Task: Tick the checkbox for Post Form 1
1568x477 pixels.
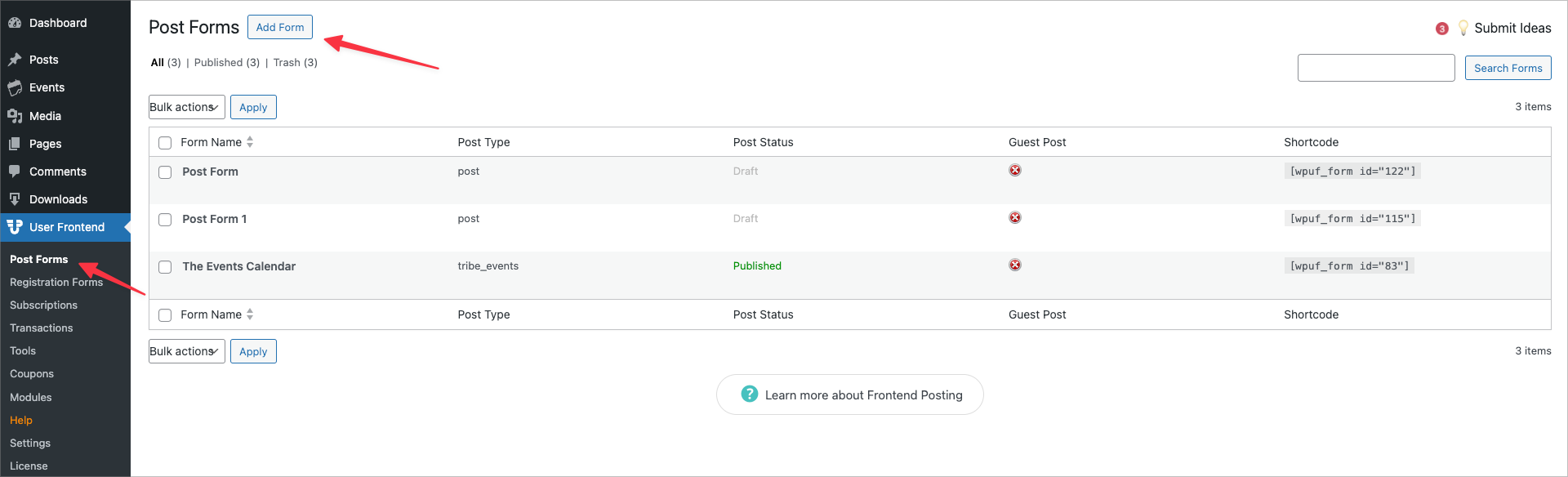Action: pos(164,219)
